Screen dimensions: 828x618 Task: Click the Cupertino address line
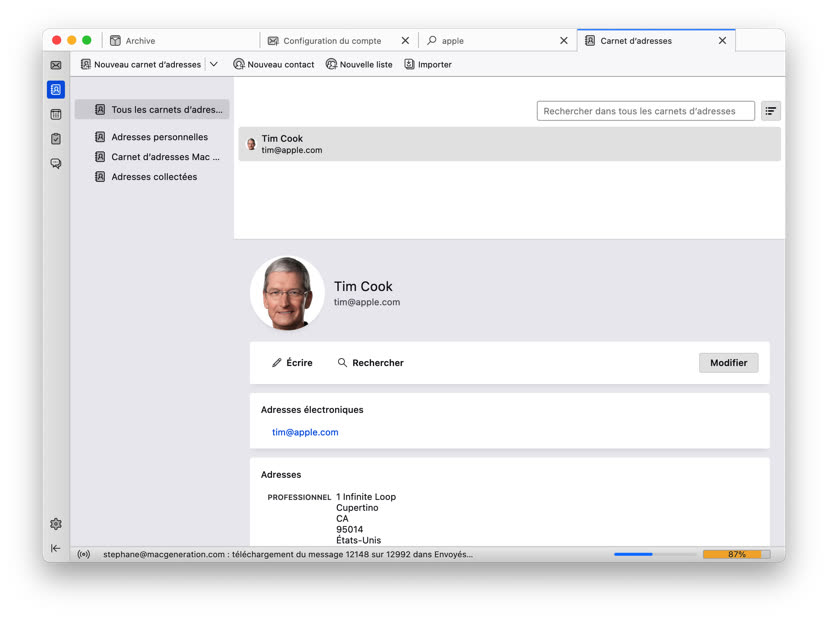(x=357, y=508)
